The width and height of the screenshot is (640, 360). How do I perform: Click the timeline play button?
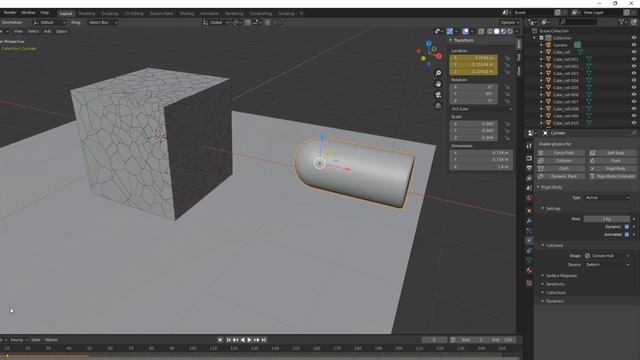pyautogui.click(x=249, y=340)
